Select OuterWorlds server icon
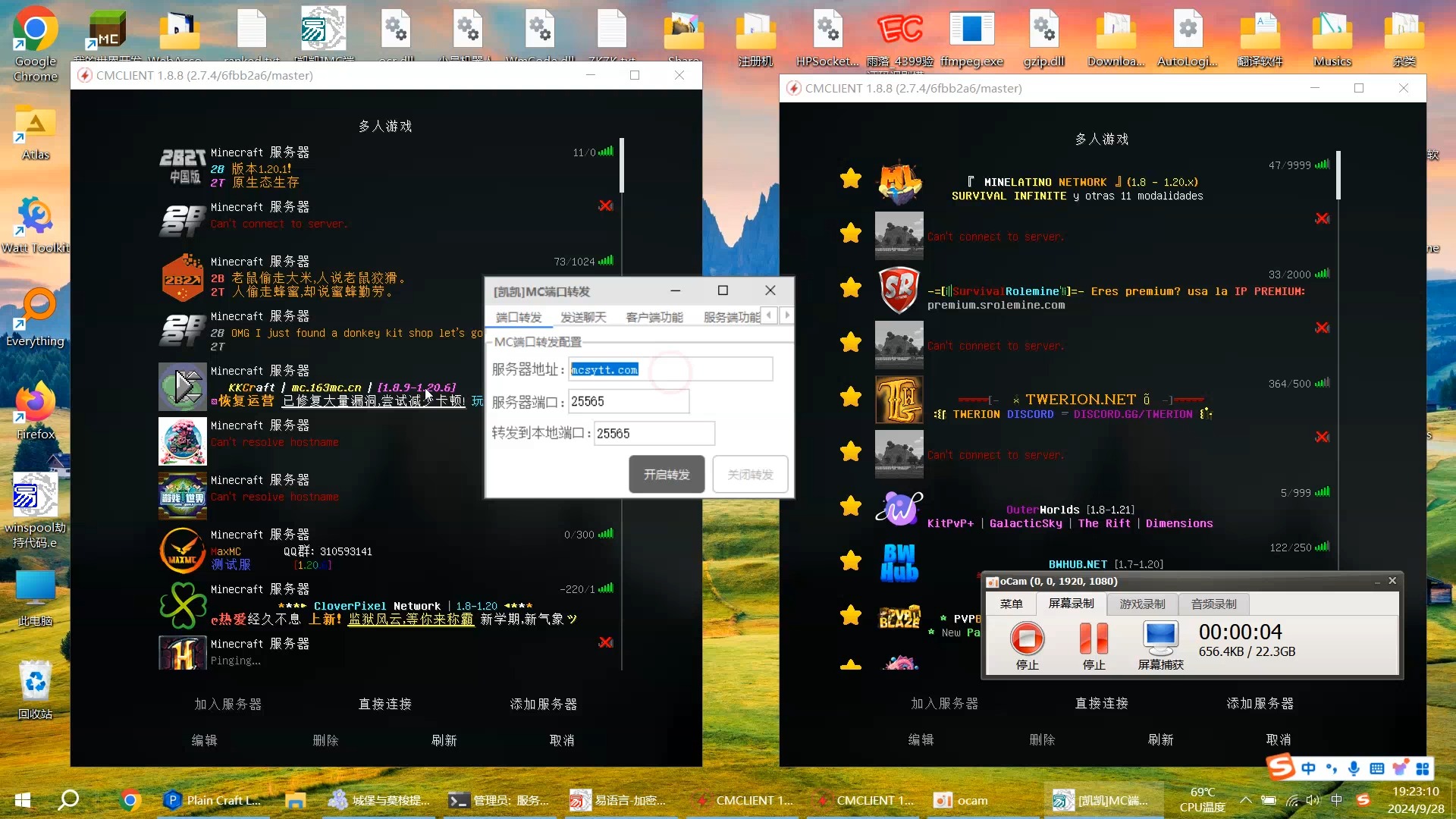This screenshot has height=819, width=1456. click(x=899, y=509)
